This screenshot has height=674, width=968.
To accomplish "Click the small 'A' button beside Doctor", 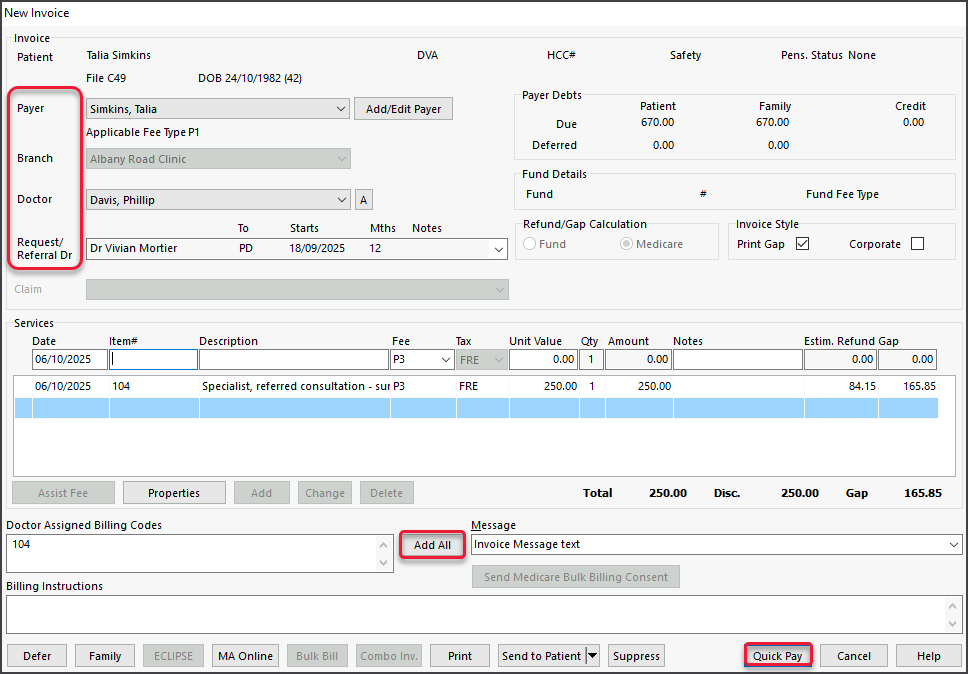I will 364,200.
